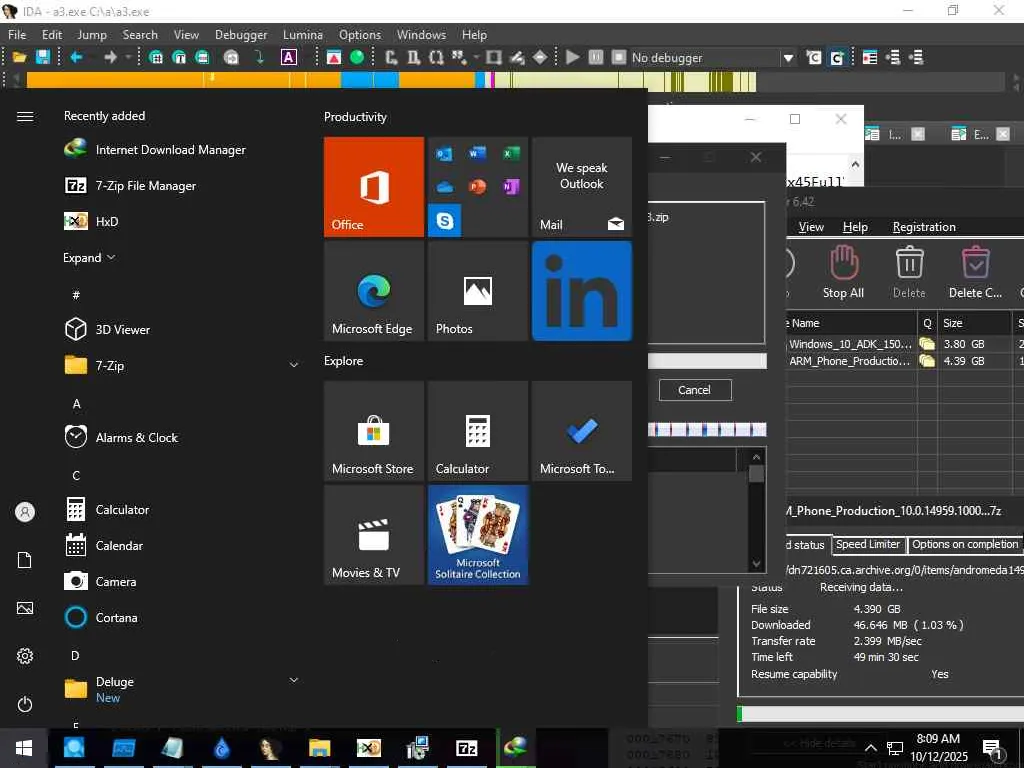Viewport: 1024px width, 768px height.
Task: Expand the 7-Zip folder in app list
Action: point(294,365)
